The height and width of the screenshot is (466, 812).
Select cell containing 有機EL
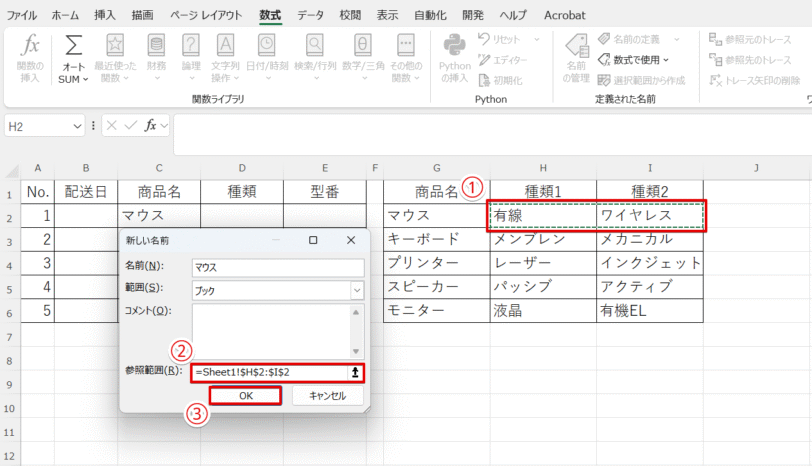[650, 311]
